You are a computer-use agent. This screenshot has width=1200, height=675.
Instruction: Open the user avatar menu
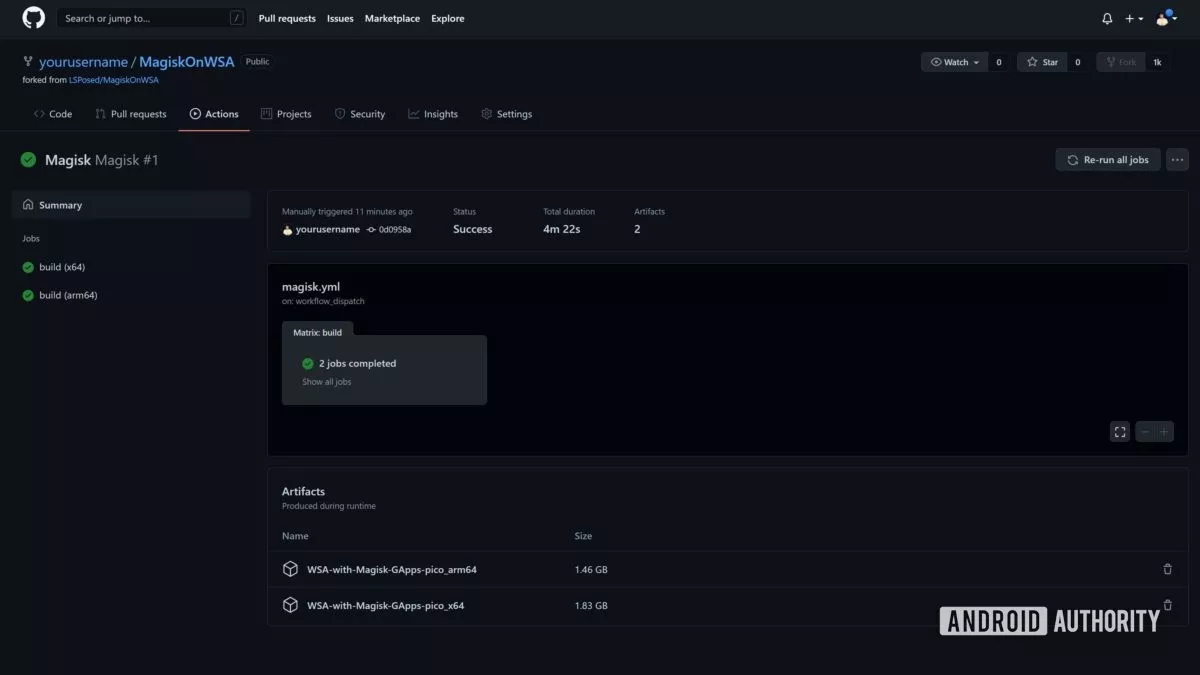click(1166, 18)
